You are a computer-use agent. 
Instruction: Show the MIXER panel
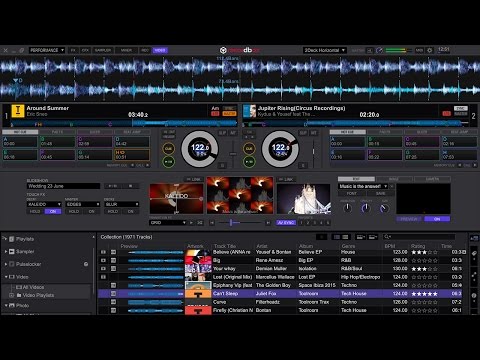coord(126,50)
